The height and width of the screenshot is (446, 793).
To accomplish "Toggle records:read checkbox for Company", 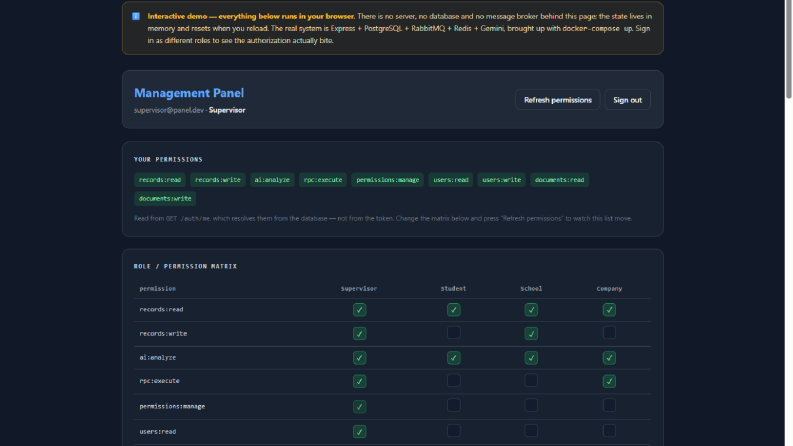I will [x=609, y=309].
